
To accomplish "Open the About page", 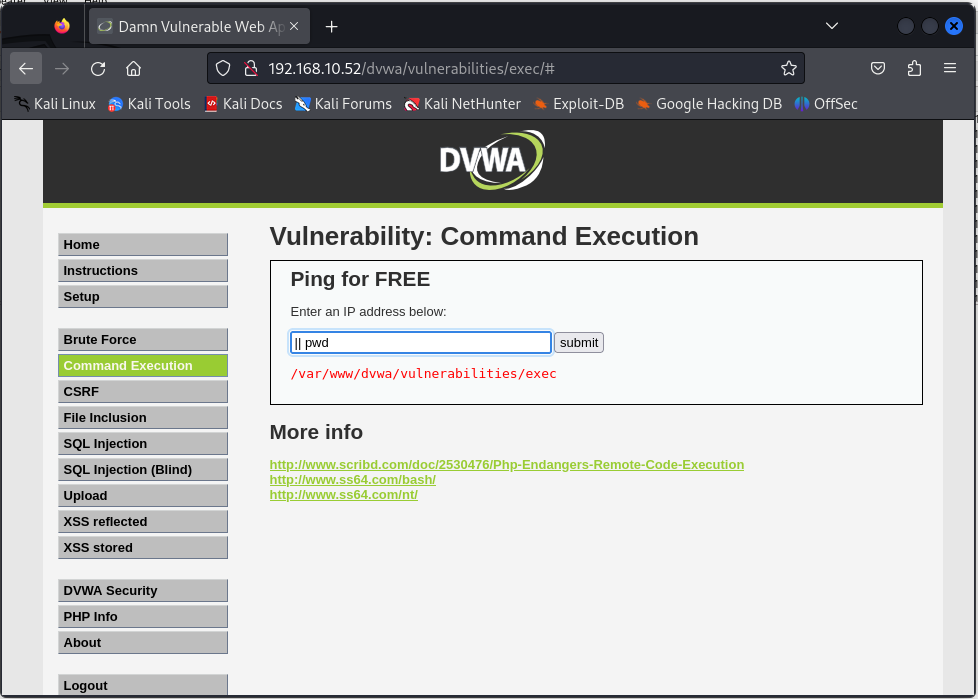I will (143, 643).
